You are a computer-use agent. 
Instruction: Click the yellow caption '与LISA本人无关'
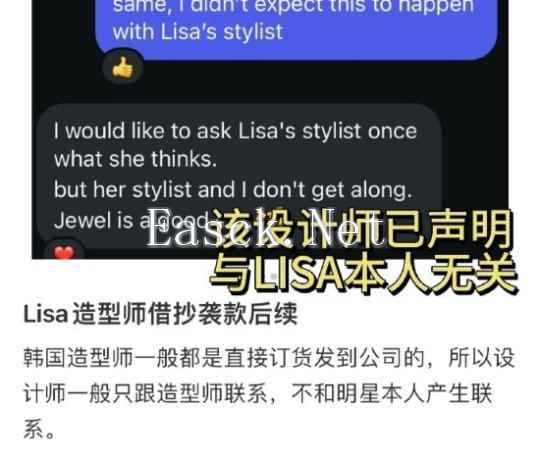(x=363, y=274)
